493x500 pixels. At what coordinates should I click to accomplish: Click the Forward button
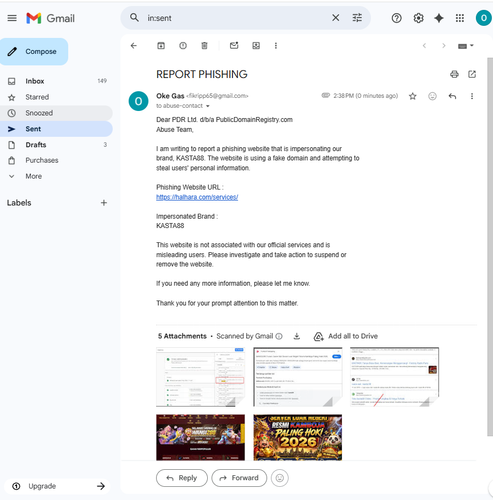pyautogui.click(x=239, y=478)
